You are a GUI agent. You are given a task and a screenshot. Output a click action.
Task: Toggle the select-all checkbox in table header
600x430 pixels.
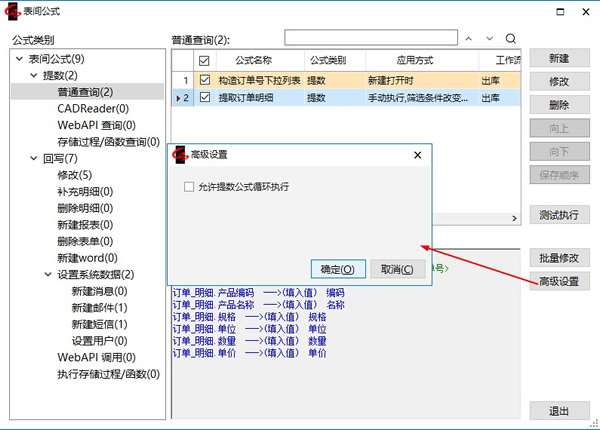205,61
